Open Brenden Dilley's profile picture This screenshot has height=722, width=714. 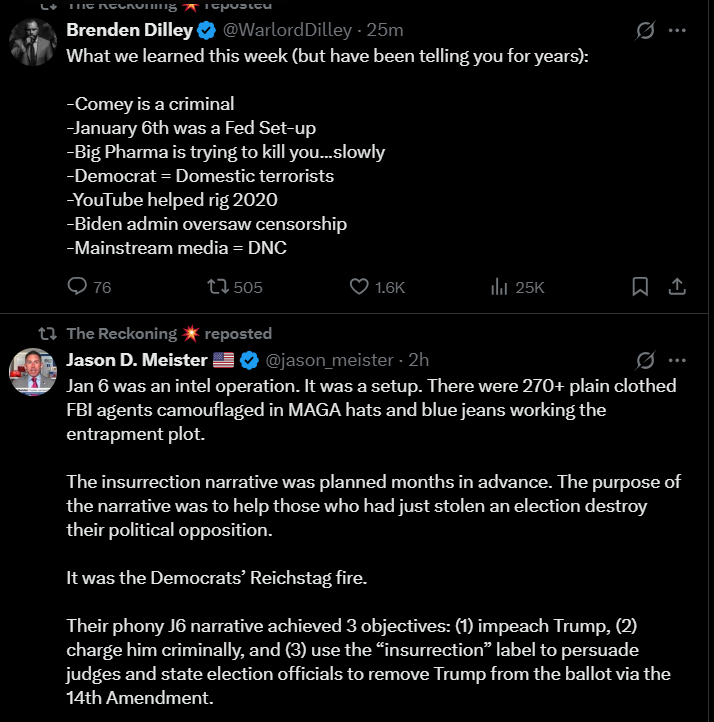[x=33, y=42]
